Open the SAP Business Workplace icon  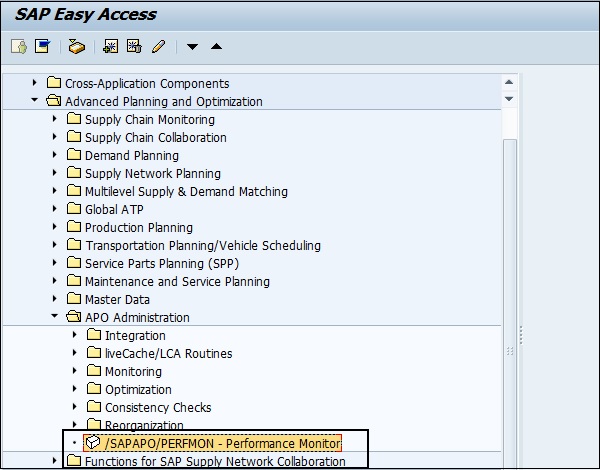[77, 47]
